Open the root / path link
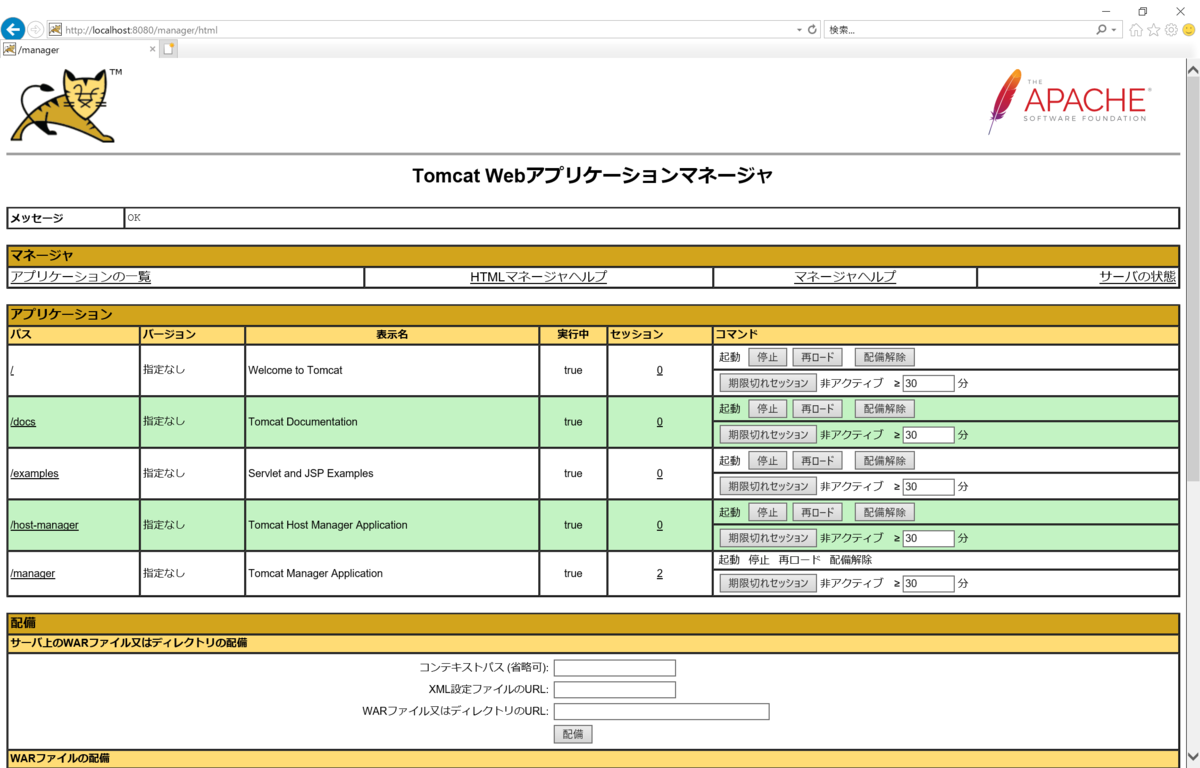 (x=12, y=370)
